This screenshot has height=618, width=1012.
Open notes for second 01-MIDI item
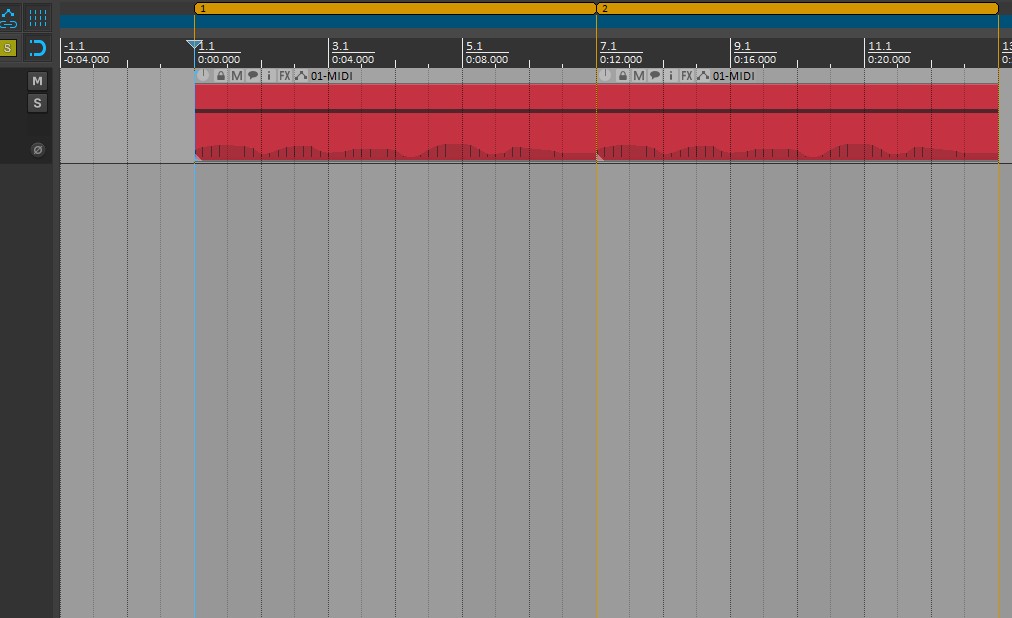[654, 75]
